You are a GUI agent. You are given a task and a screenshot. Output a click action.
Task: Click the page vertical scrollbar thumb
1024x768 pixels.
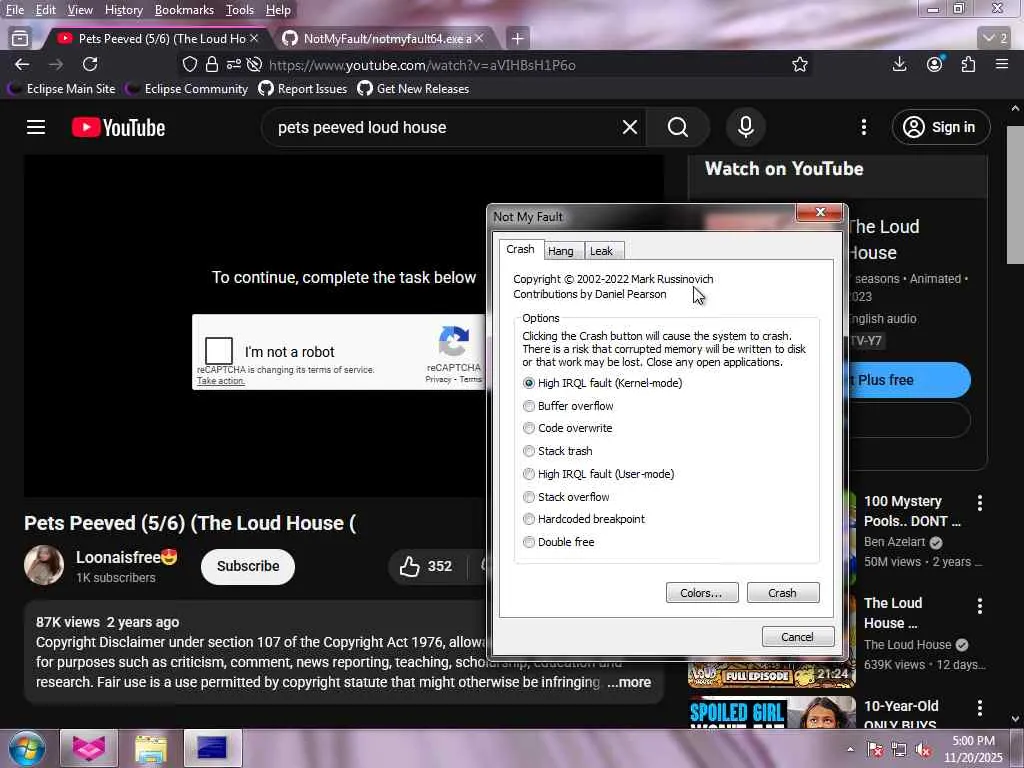pos(1015,196)
